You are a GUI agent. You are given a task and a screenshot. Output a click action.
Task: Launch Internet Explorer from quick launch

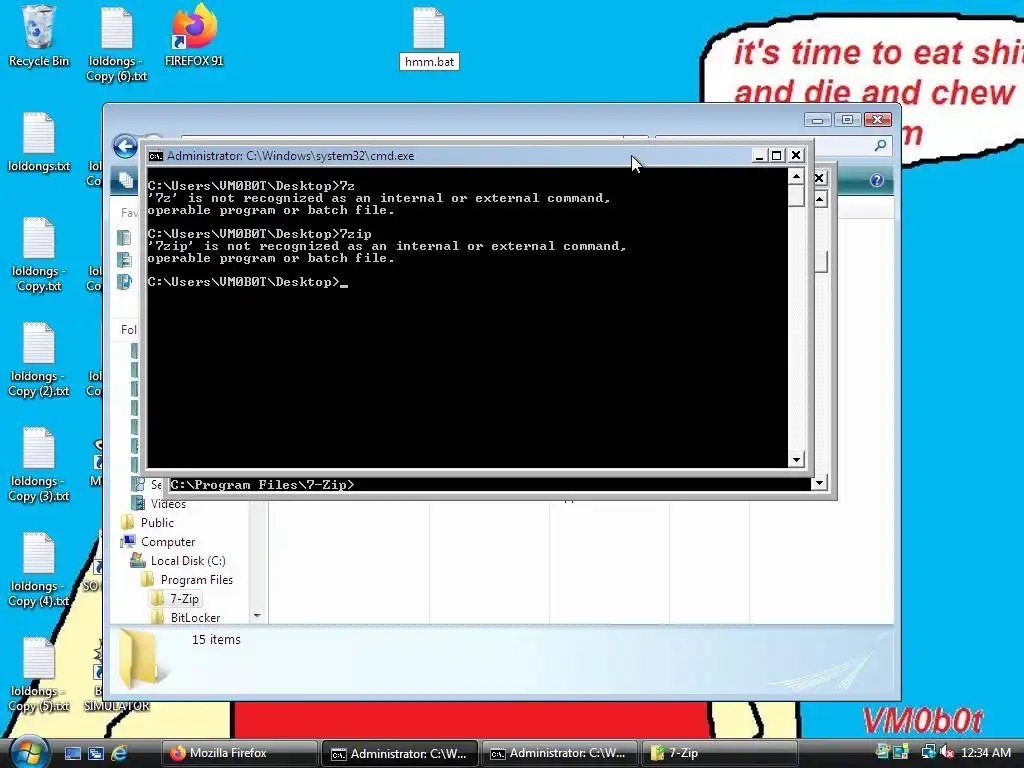[x=119, y=753]
